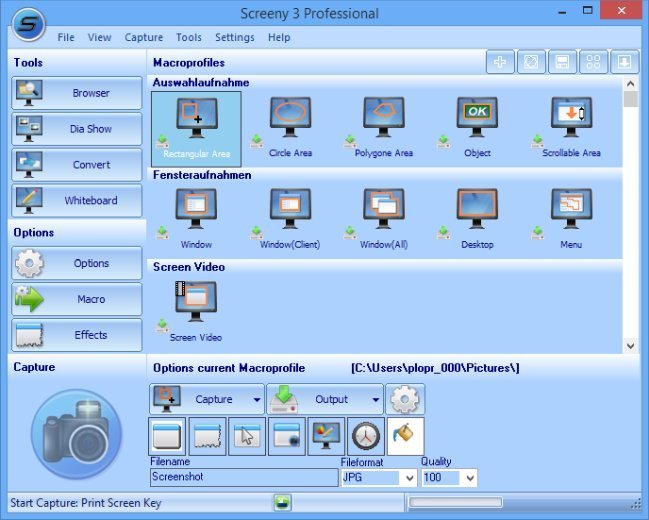The image size is (649, 520).
Task: Open the Help menu
Action: coord(279,37)
